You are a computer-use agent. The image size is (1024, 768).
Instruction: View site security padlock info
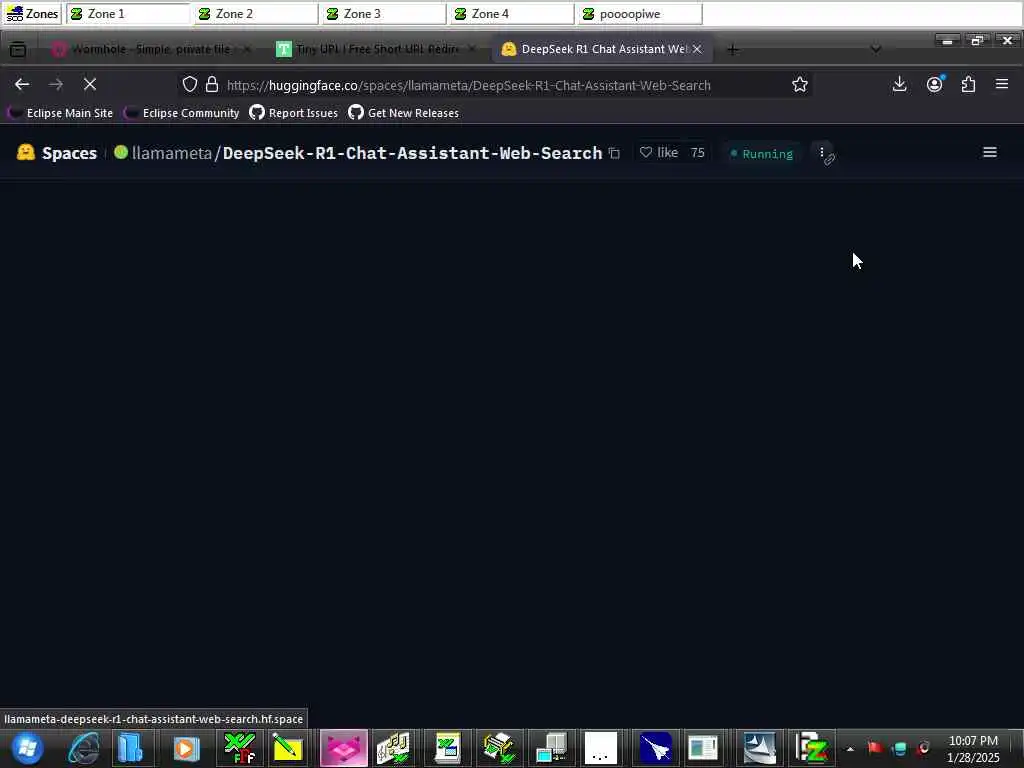(212, 84)
